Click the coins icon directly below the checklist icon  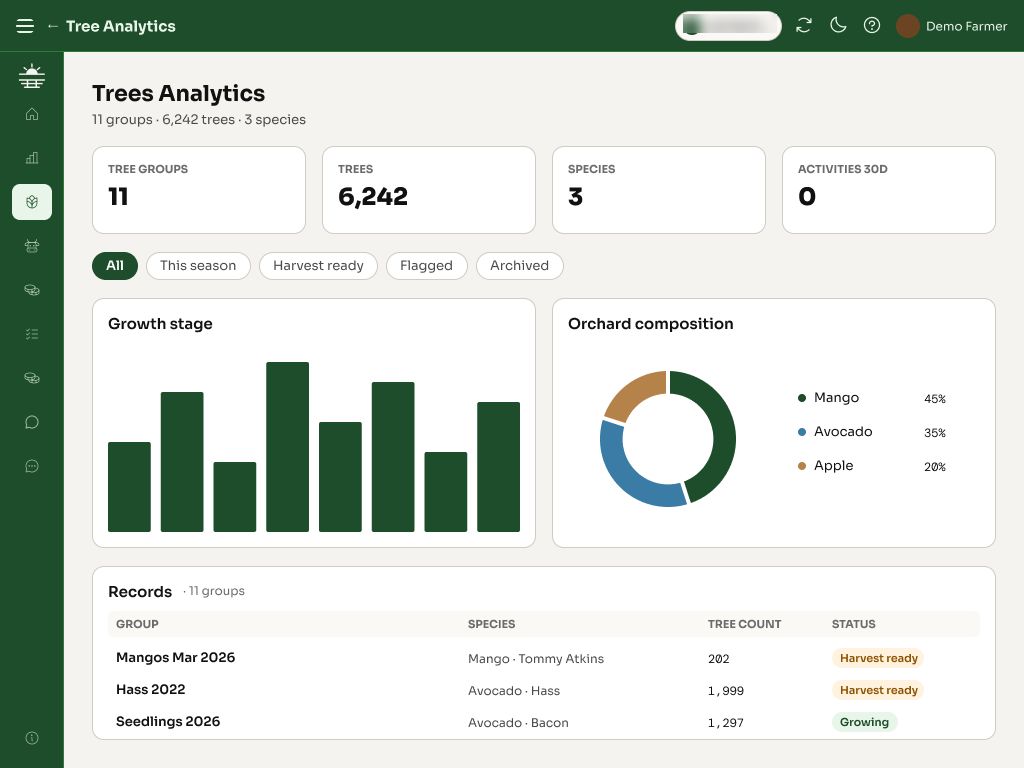pyautogui.click(x=31, y=378)
